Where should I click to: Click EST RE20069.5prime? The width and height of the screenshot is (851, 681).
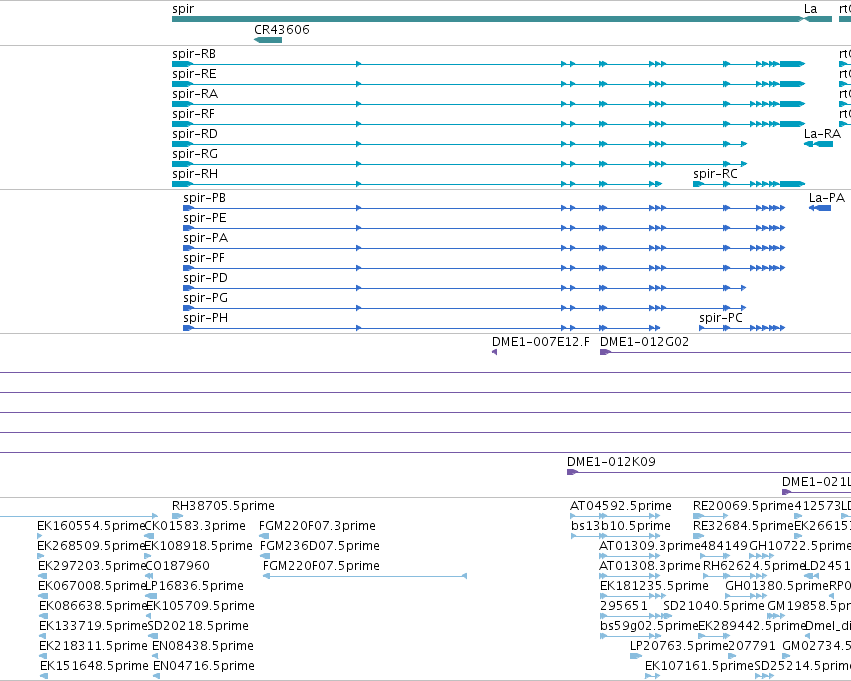coord(711,516)
